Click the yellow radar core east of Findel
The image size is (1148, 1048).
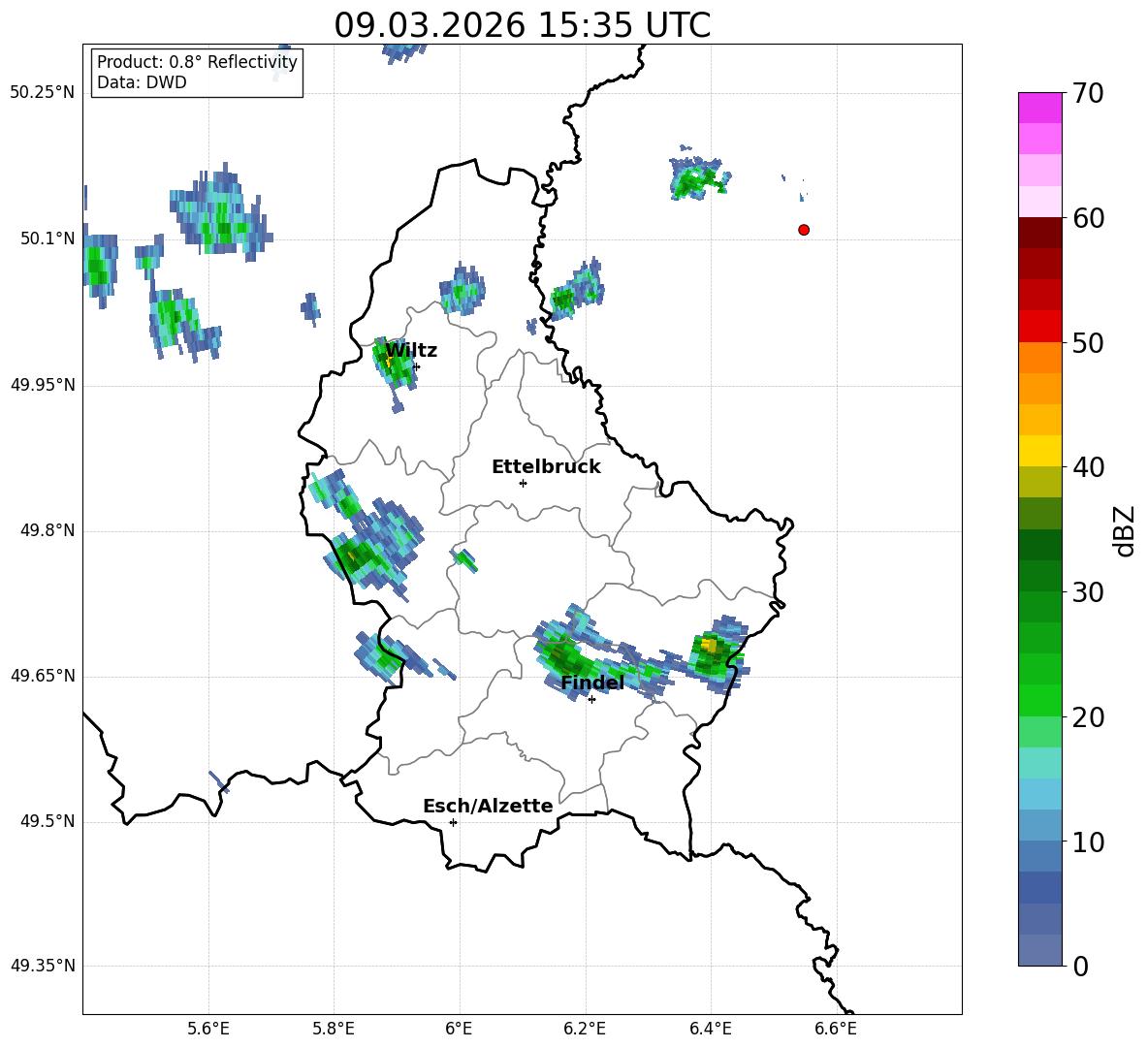tap(709, 645)
